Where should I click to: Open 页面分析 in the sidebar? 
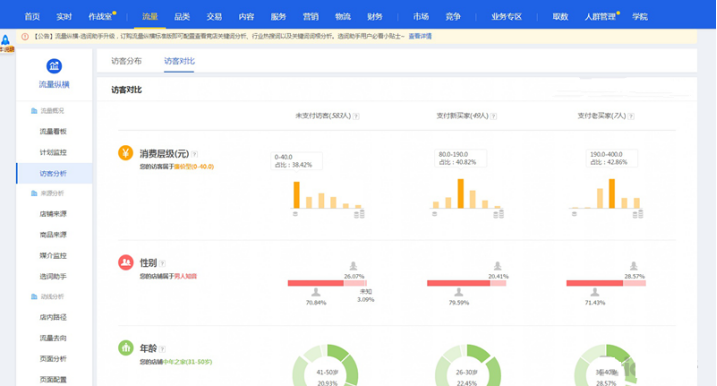53,359
